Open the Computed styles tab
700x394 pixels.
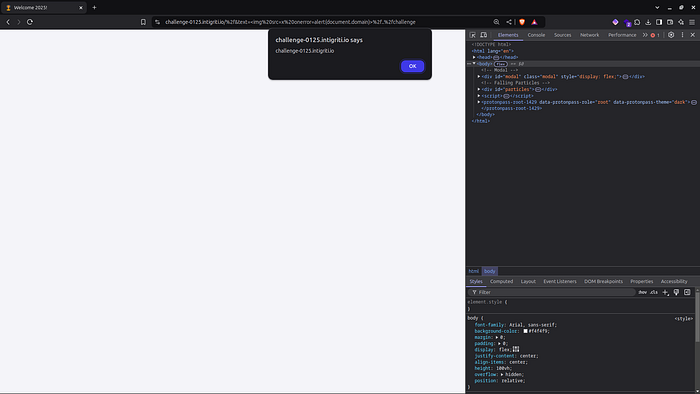(x=501, y=282)
